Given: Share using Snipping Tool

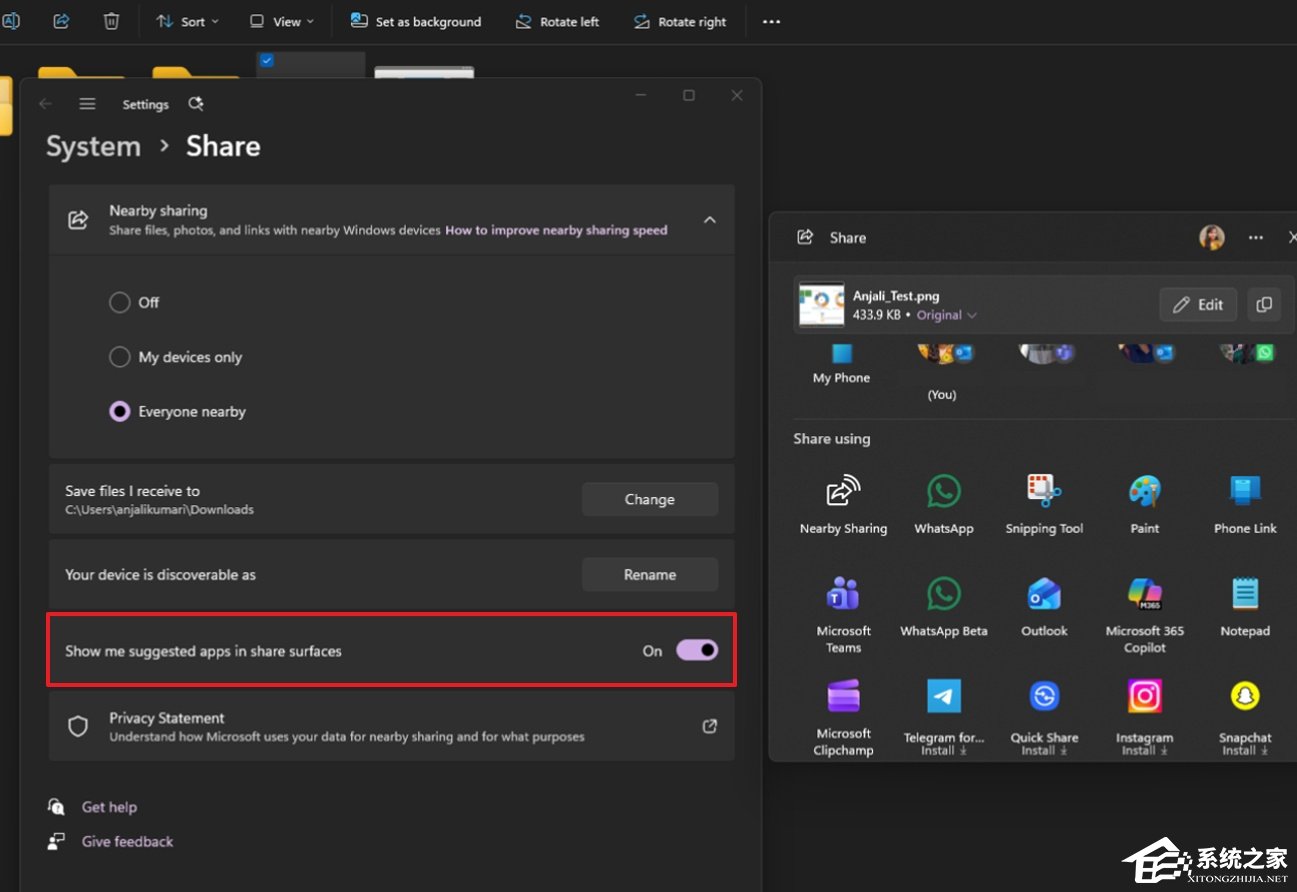Looking at the screenshot, I should [x=1044, y=505].
